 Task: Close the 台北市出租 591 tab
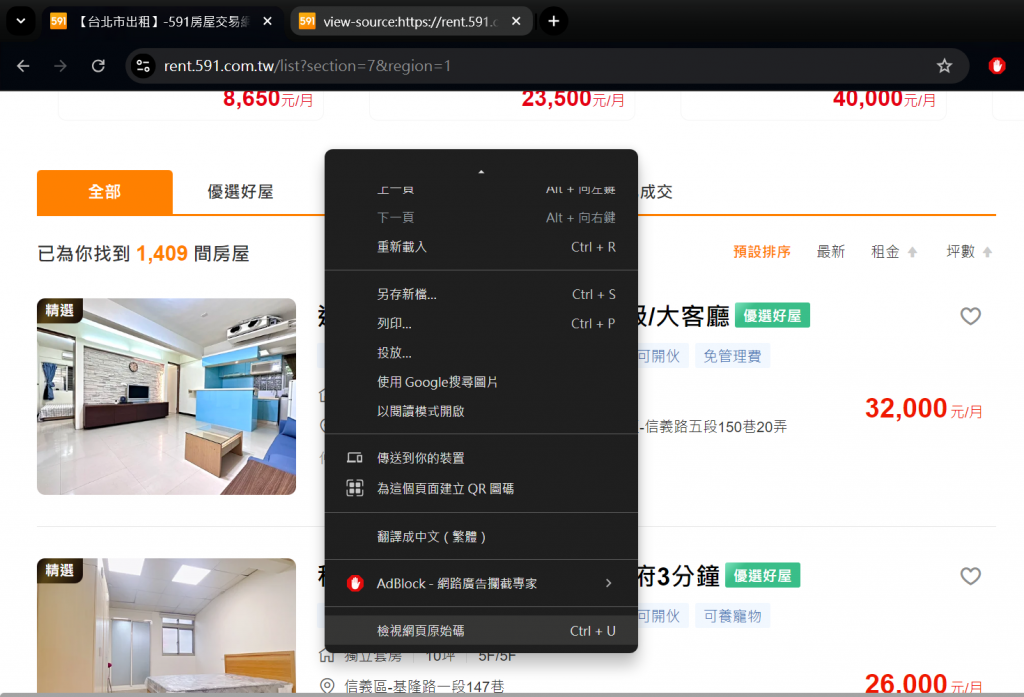pyautogui.click(x=267, y=22)
